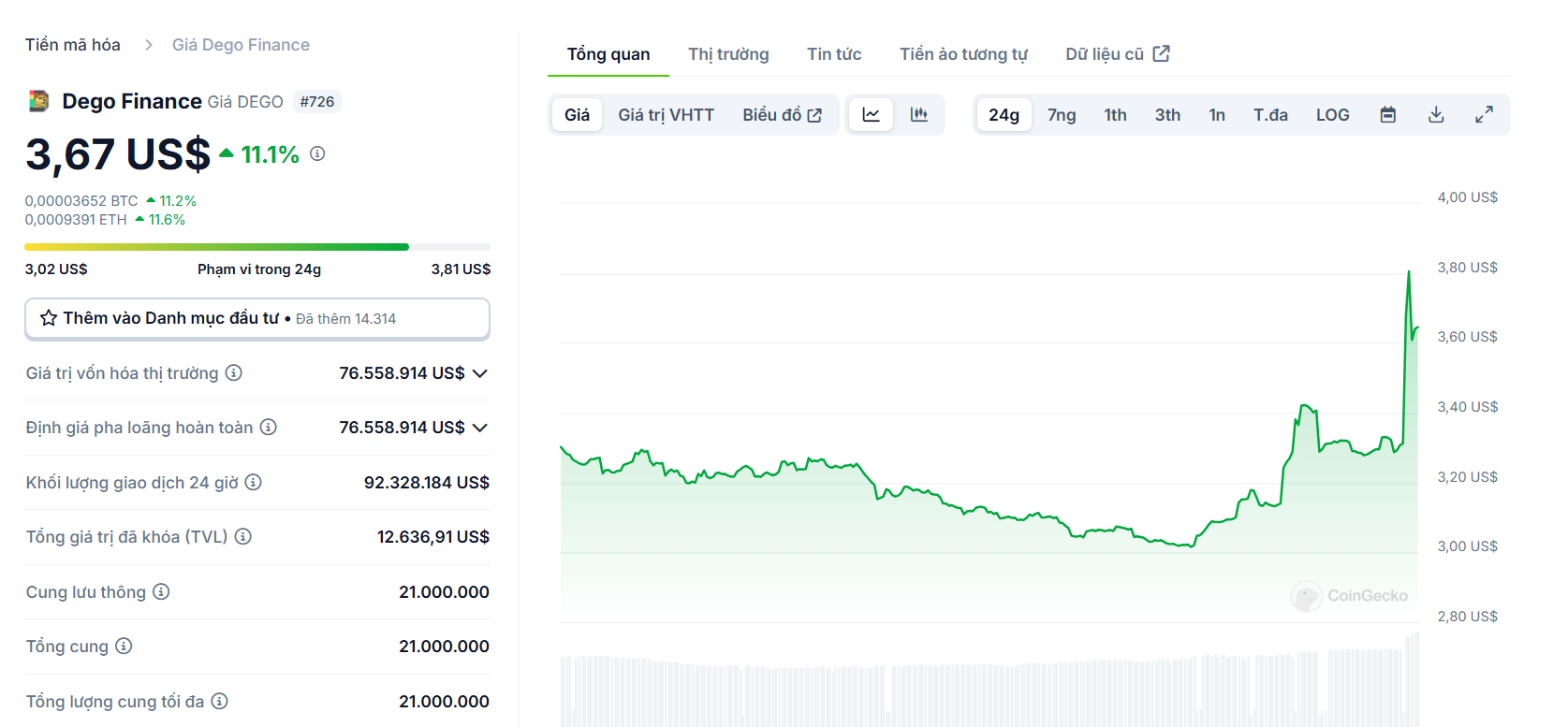Show info for Giá trị vốn hóa thị trường

point(234,373)
